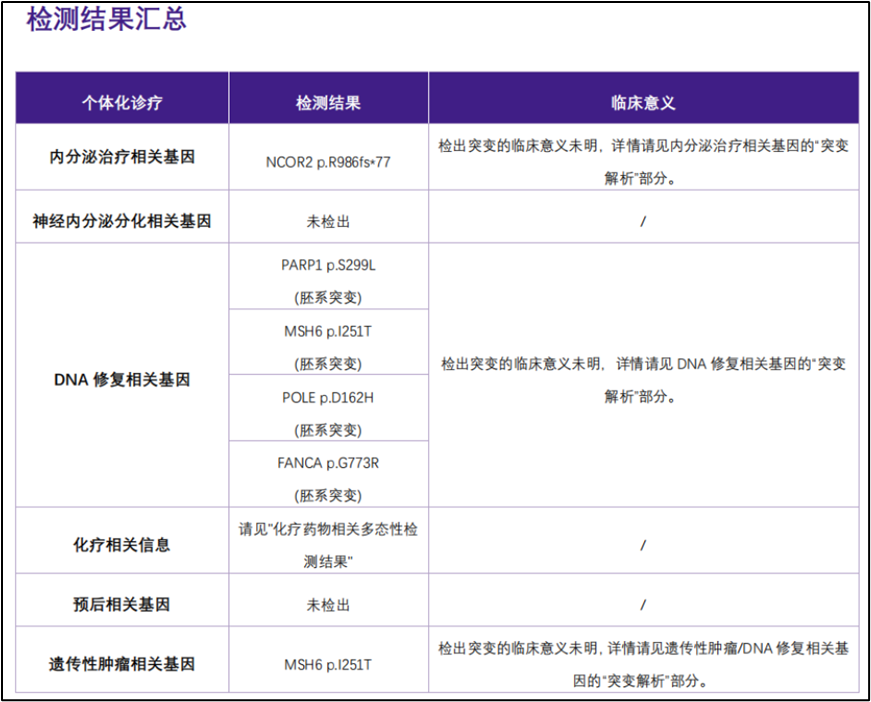Image resolution: width=871 pixels, height=702 pixels.
Task: Click the 遗传性肿瘤相关基因 row label
Action: coord(121,660)
